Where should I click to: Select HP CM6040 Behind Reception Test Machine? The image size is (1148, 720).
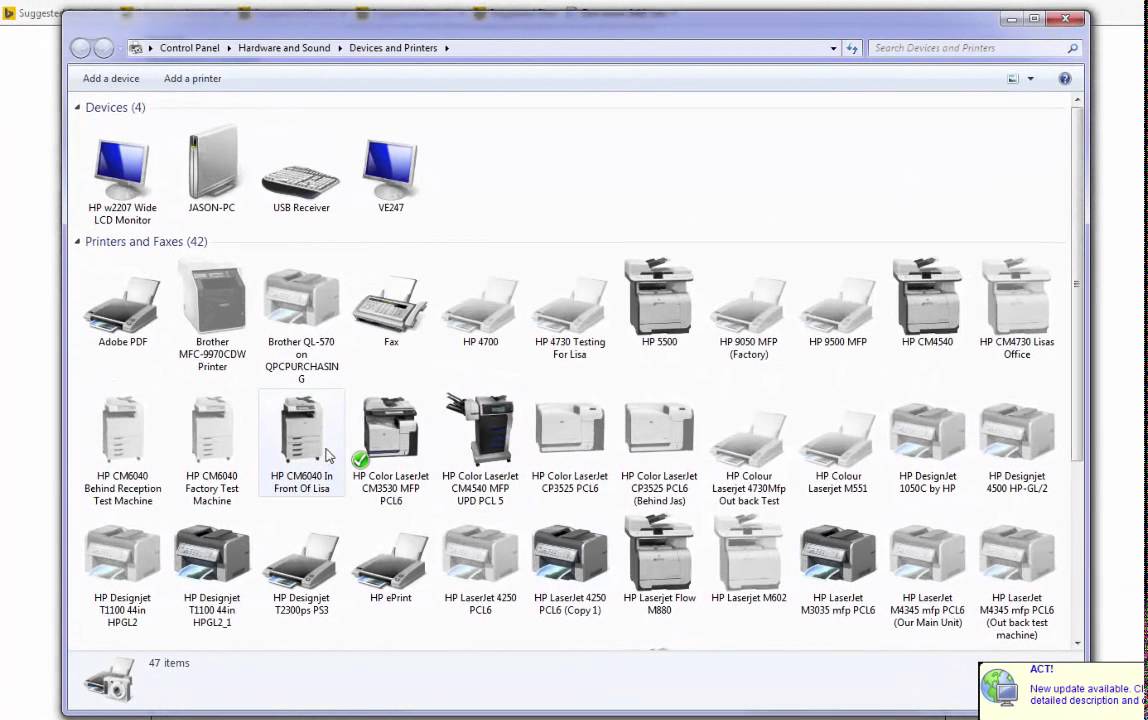tap(122, 450)
